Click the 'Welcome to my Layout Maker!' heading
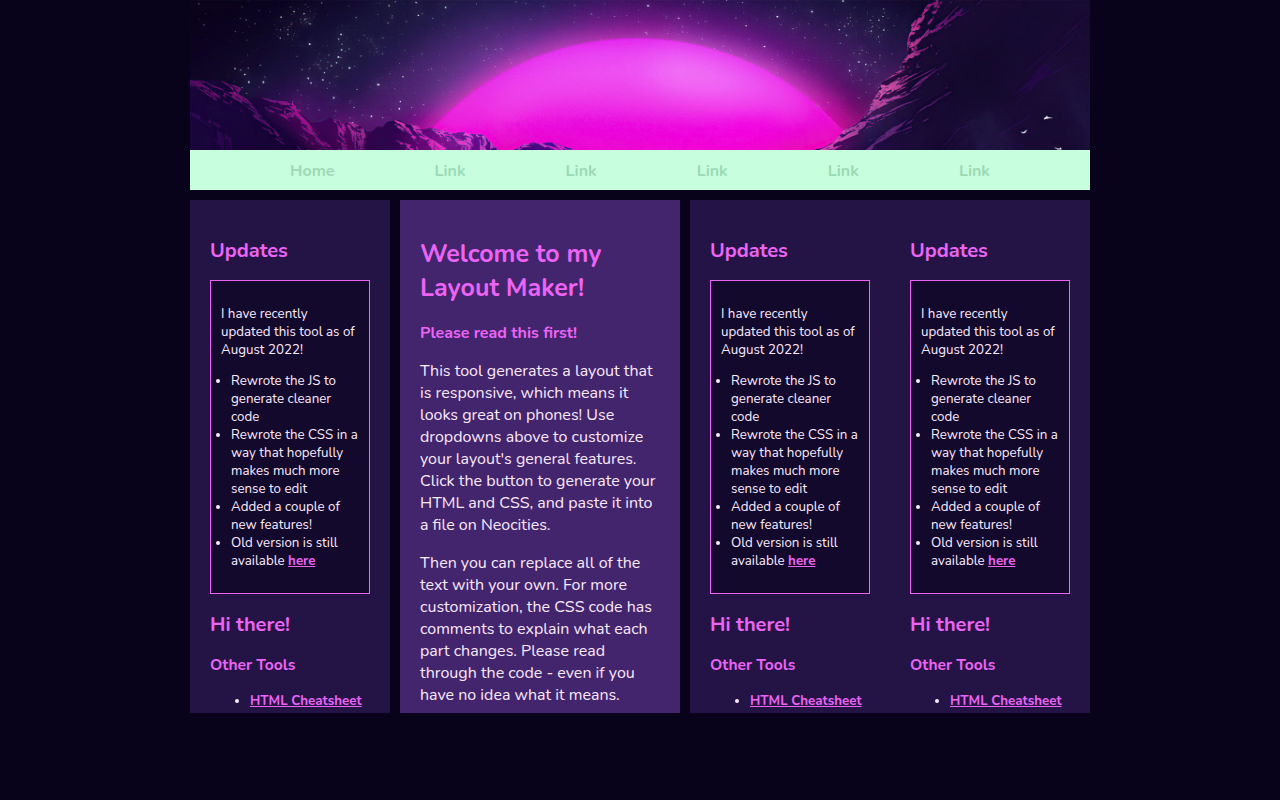 click(x=511, y=270)
